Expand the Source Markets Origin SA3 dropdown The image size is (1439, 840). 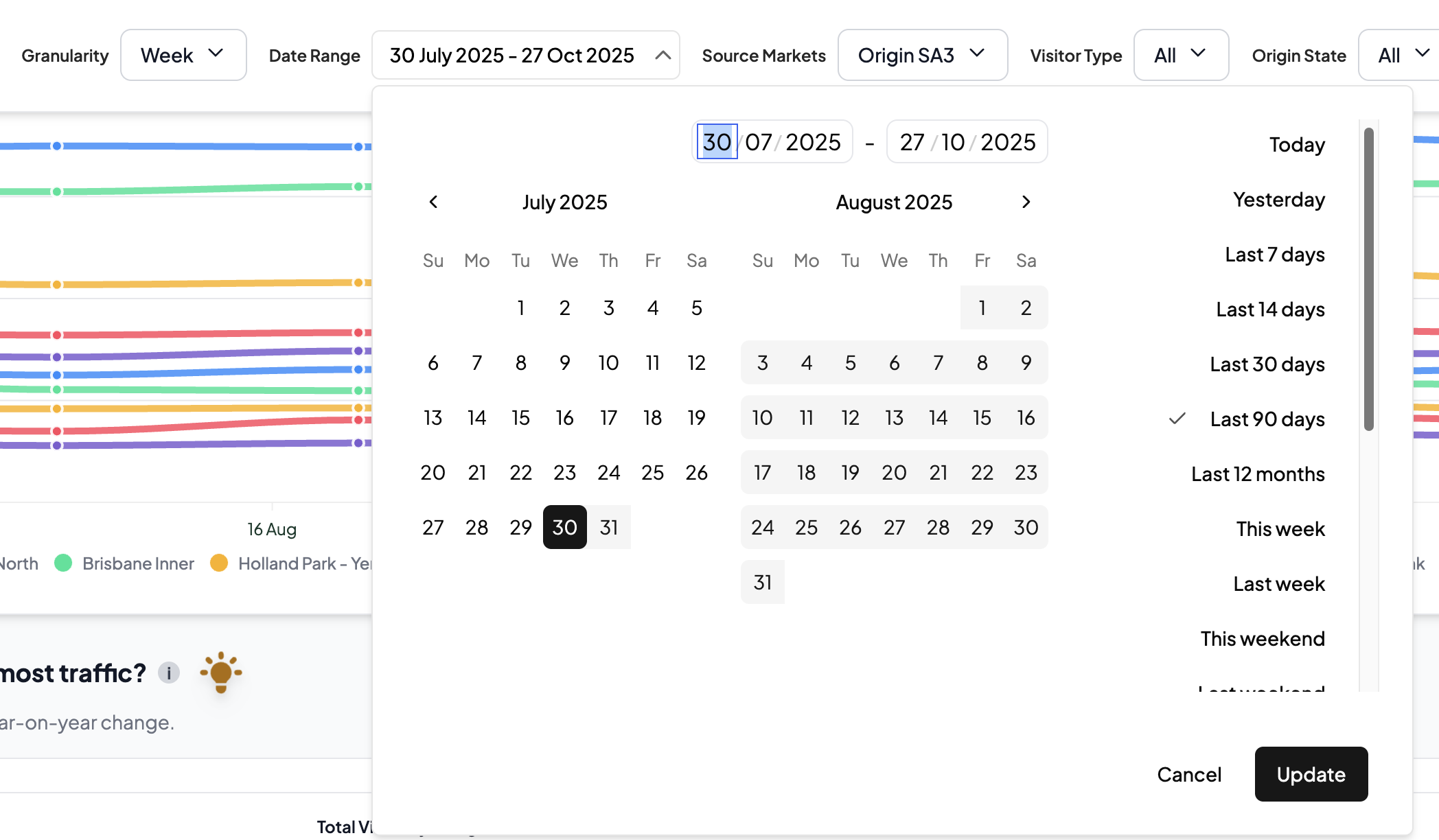[922, 55]
